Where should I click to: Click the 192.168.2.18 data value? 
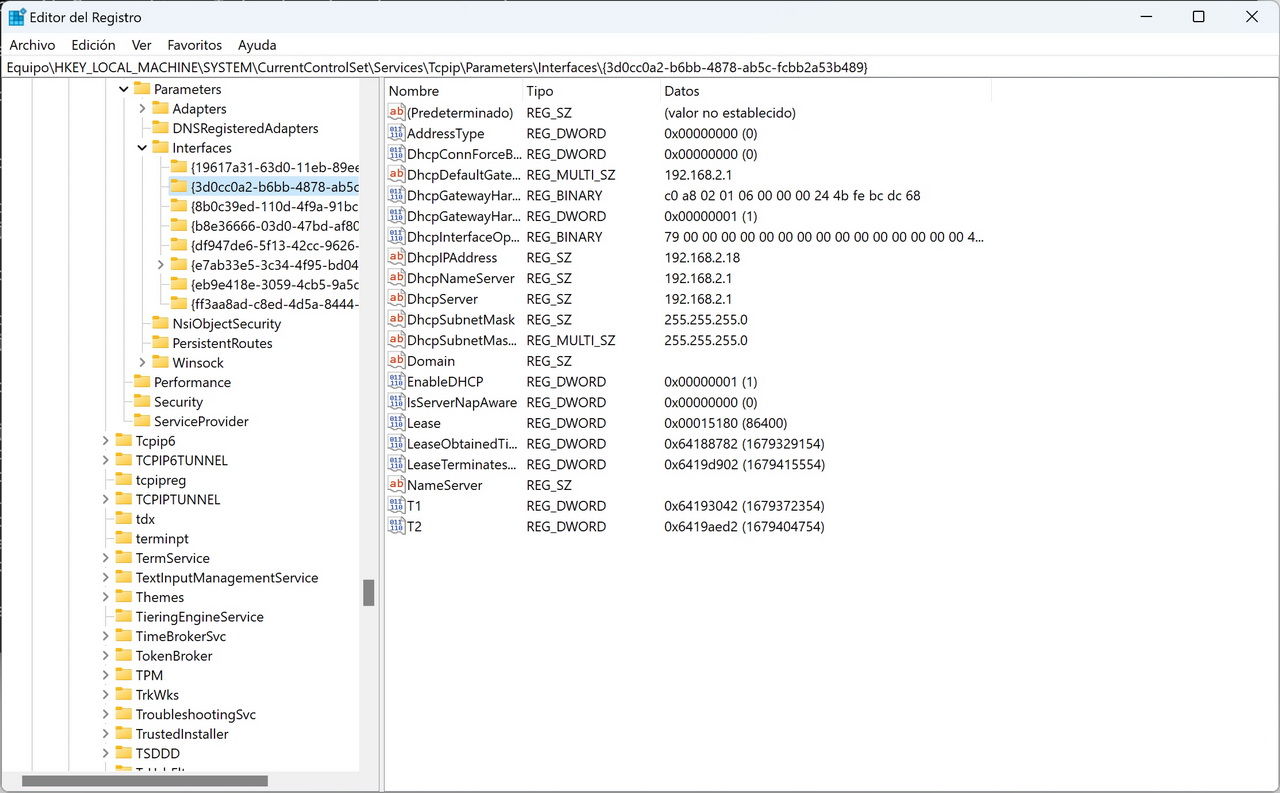click(x=702, y=258)
